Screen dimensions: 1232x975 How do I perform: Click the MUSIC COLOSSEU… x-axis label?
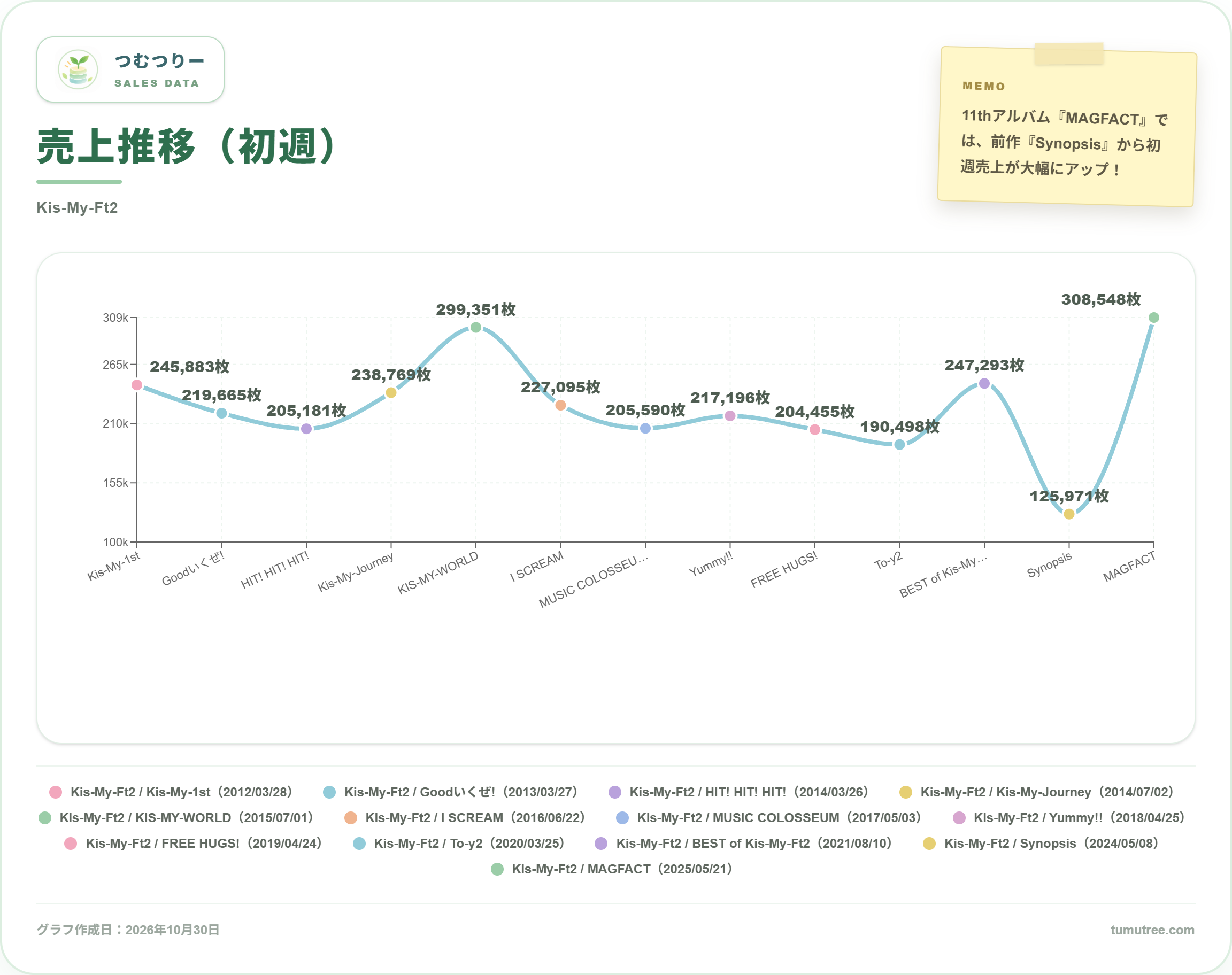(x=594, y=580)
